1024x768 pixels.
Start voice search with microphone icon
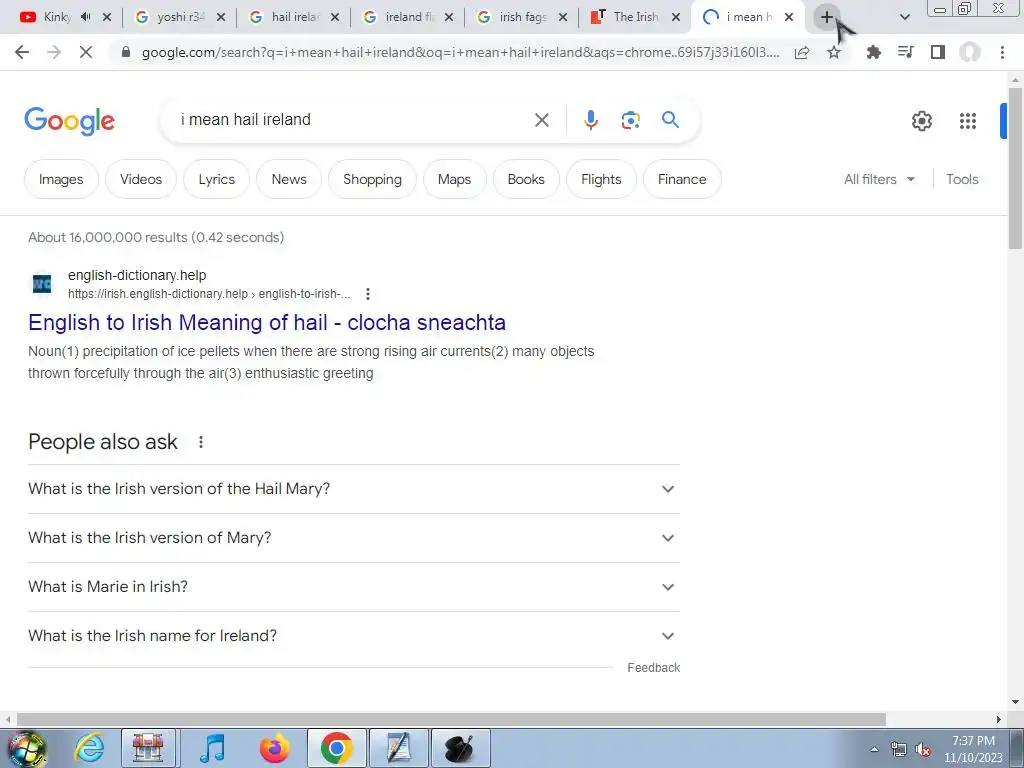(591, 120)
